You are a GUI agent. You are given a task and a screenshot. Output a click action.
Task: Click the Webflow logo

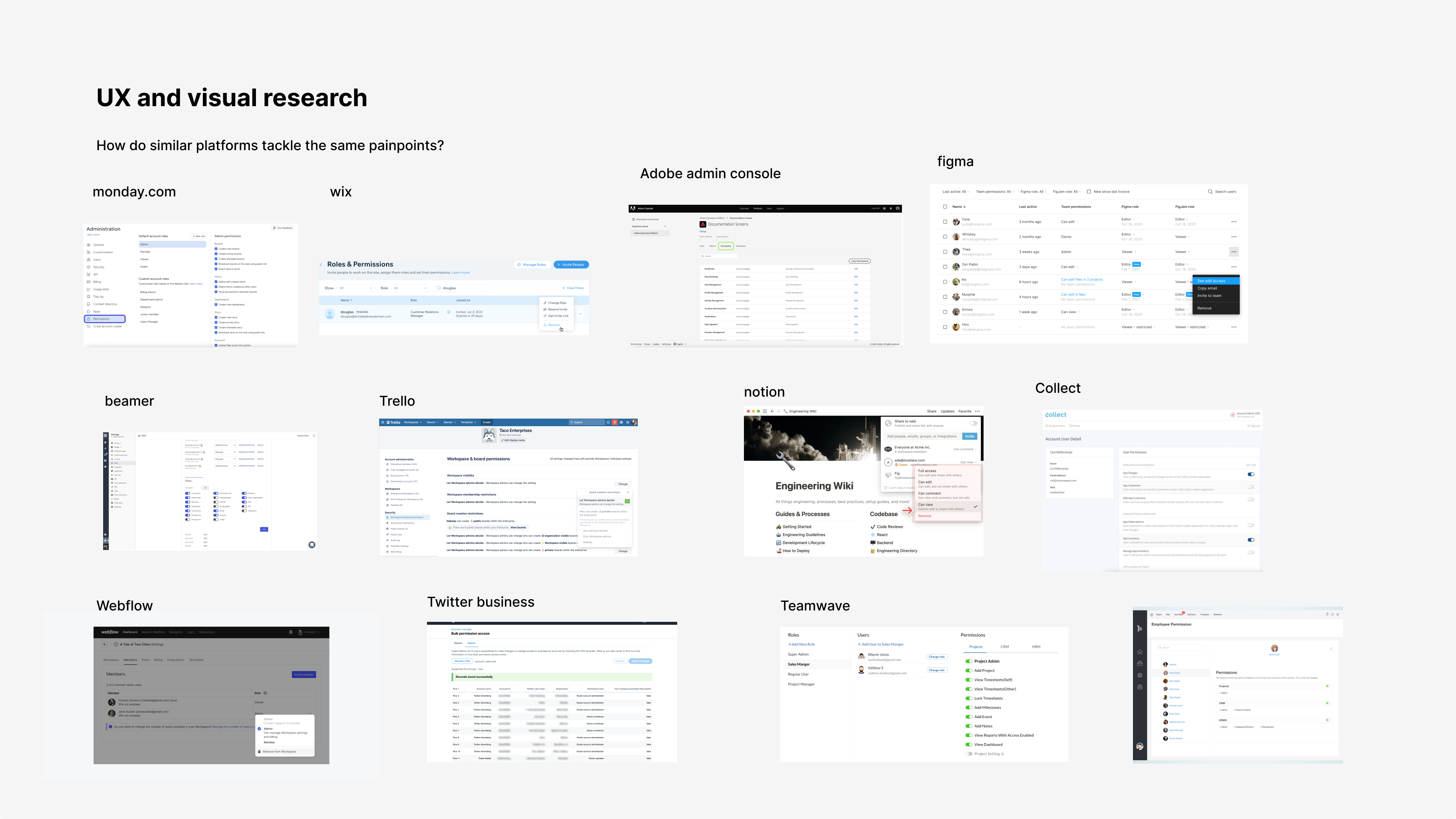[110, 632]
